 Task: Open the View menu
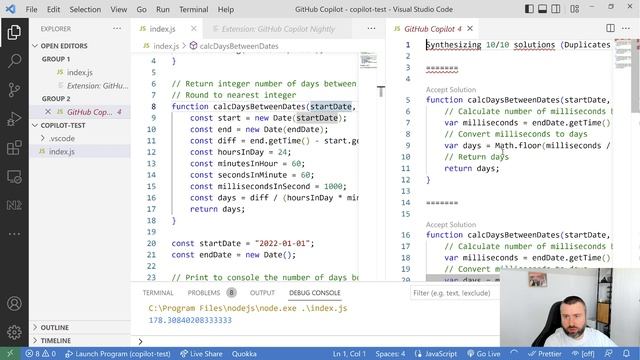coord(118,9)
